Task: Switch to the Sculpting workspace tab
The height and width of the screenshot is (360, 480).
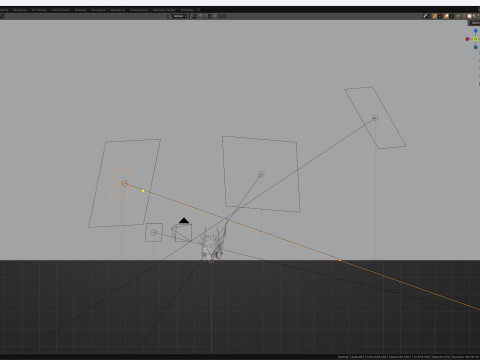Action: click(20, 10)
